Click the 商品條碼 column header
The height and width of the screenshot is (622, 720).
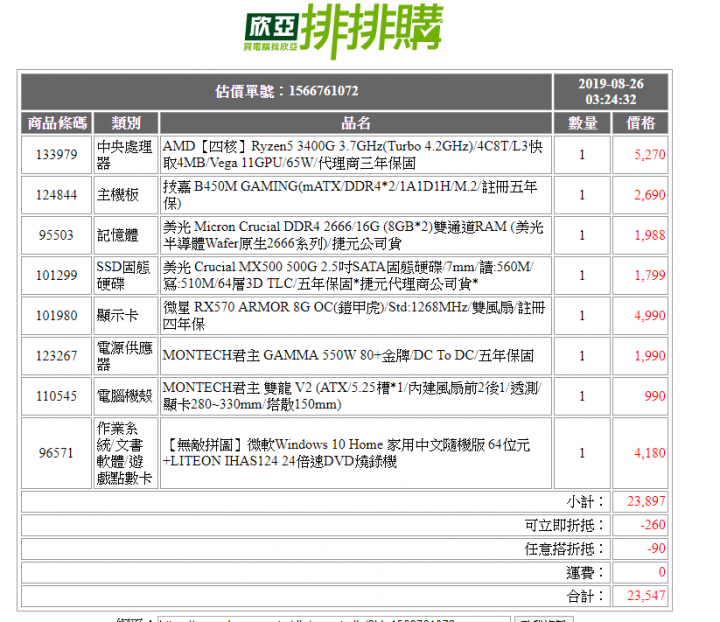(x=56, y=123)
